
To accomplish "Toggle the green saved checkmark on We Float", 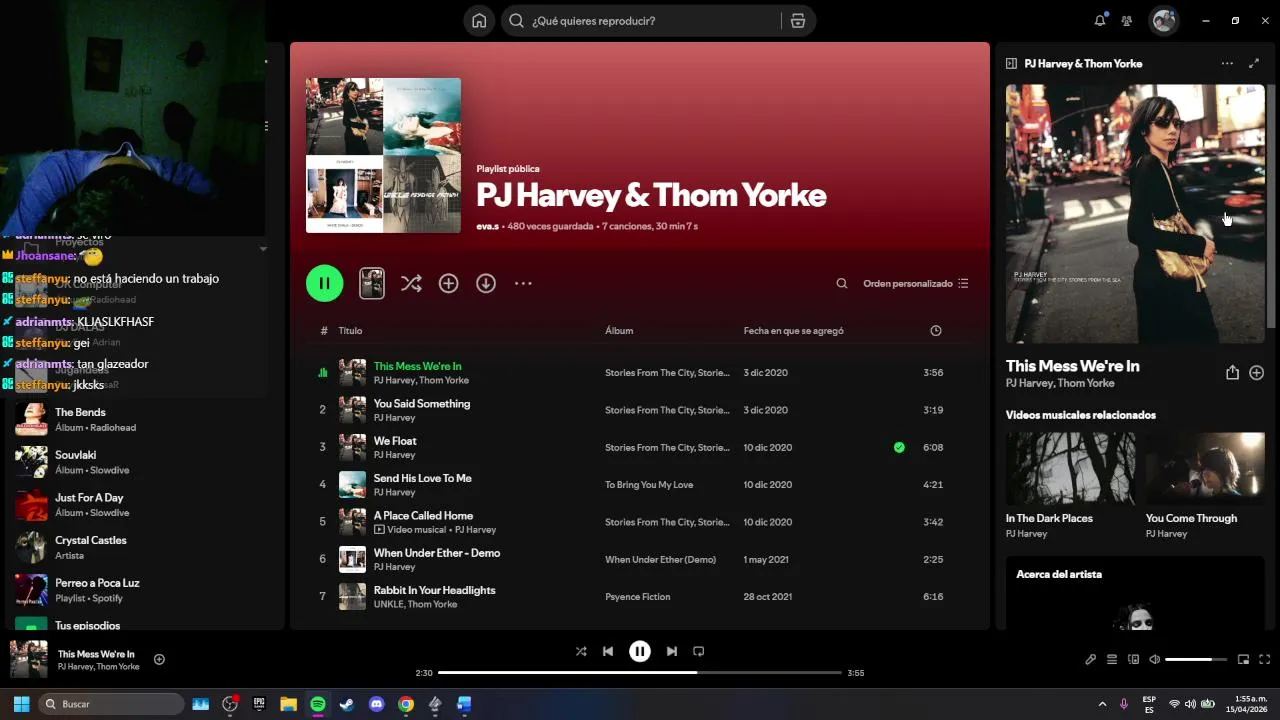I will (899, 447).
